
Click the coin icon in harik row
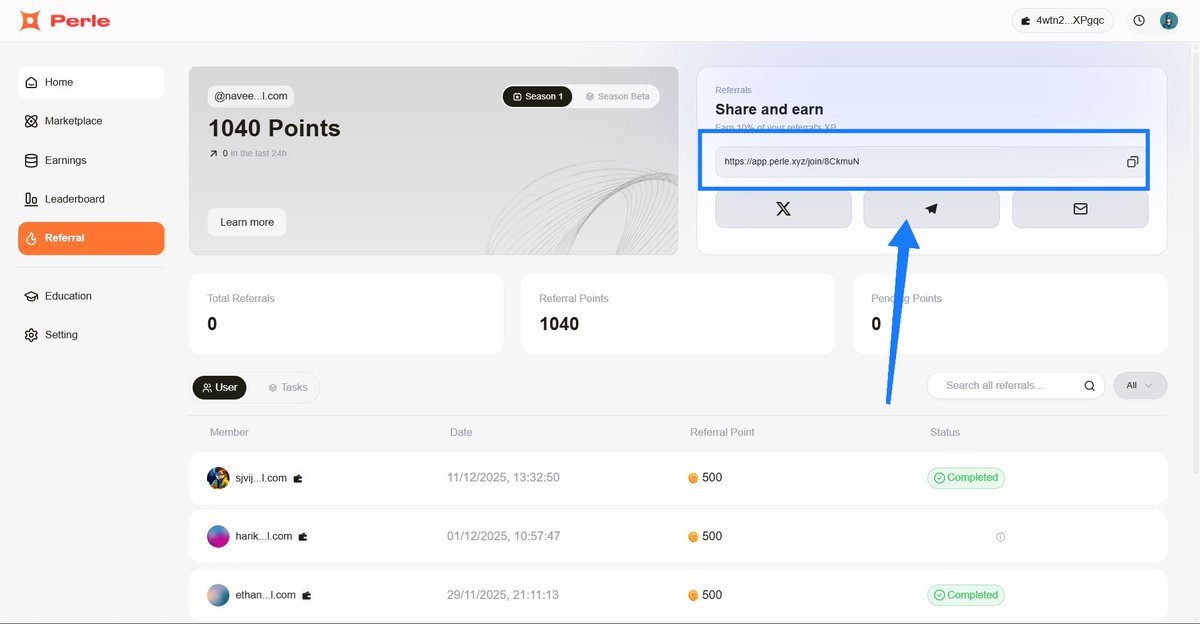693,537
